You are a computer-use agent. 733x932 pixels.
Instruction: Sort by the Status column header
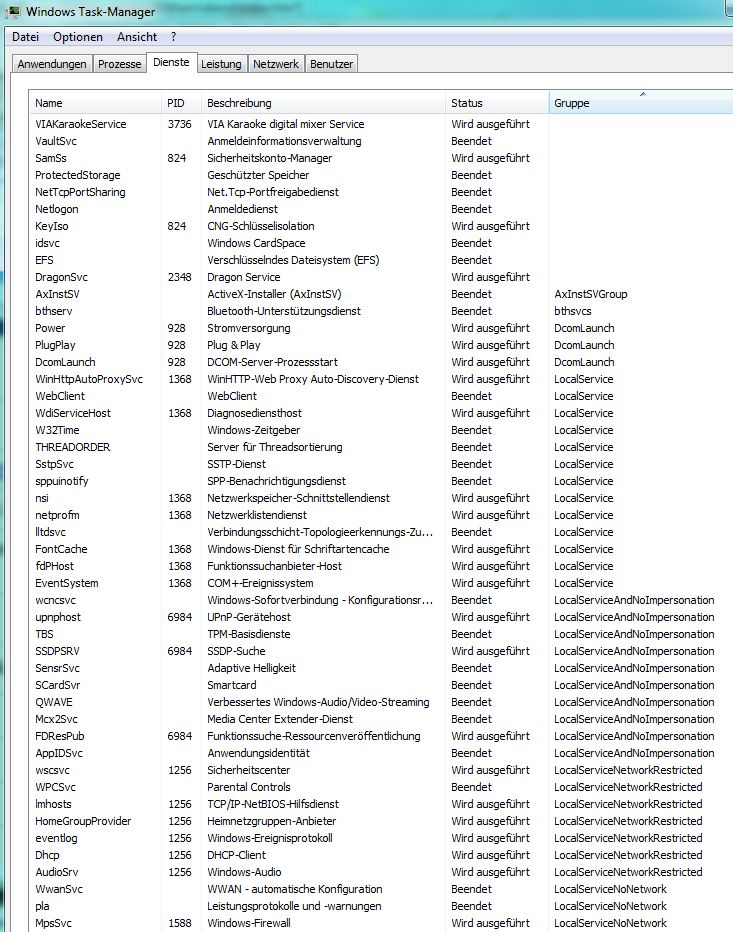[497, 103]
